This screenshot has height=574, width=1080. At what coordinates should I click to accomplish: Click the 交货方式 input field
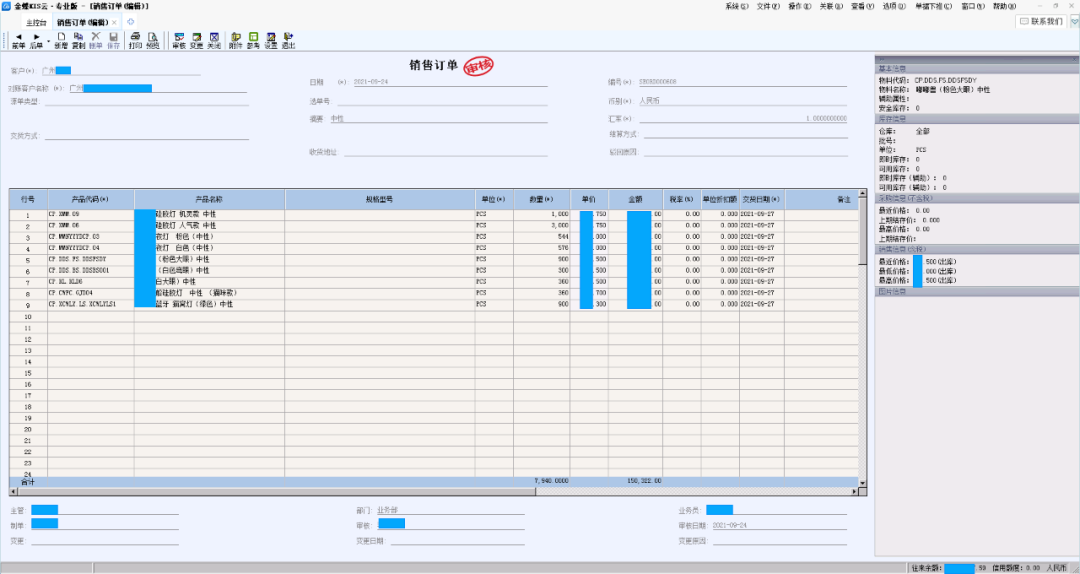point(147,136)
